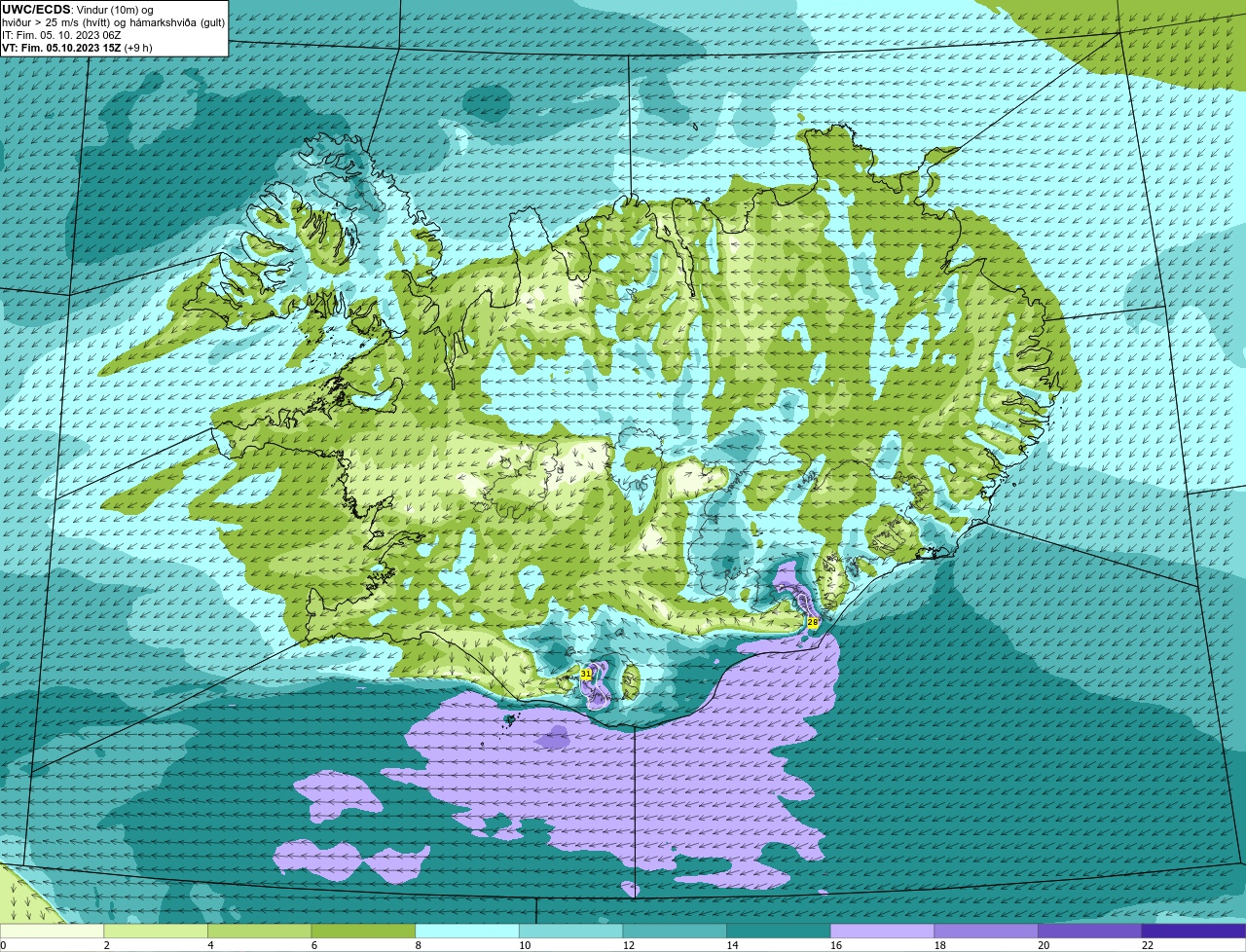Click the legend scale value 6
Screen dimensions: 1246x952
314,945
